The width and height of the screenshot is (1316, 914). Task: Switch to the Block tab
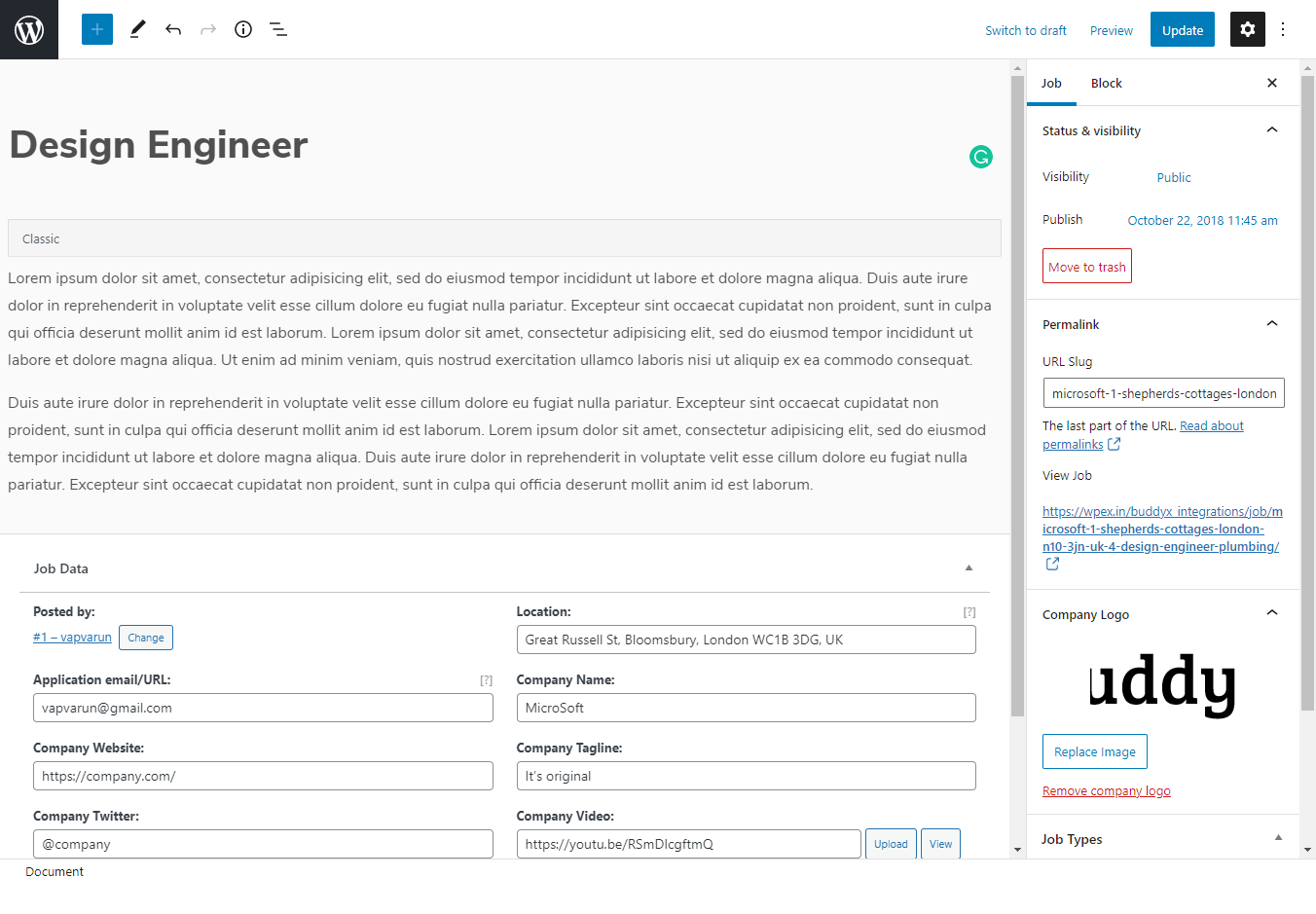(1106, 83)
